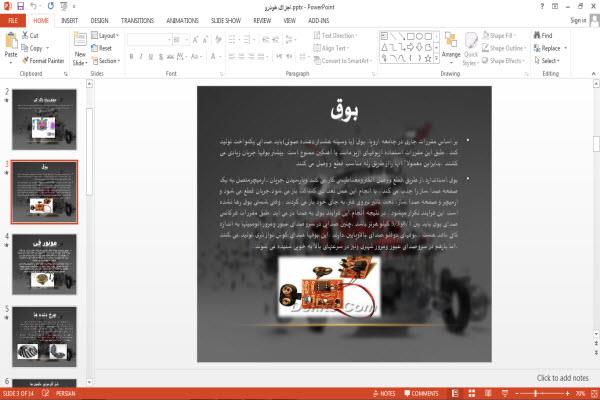Toggle Italic formatting

click(141, 57)
